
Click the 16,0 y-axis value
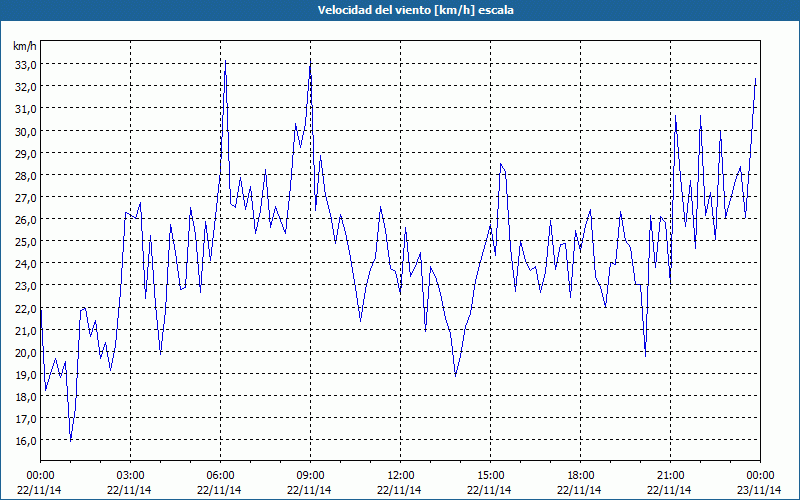[26, 441]
